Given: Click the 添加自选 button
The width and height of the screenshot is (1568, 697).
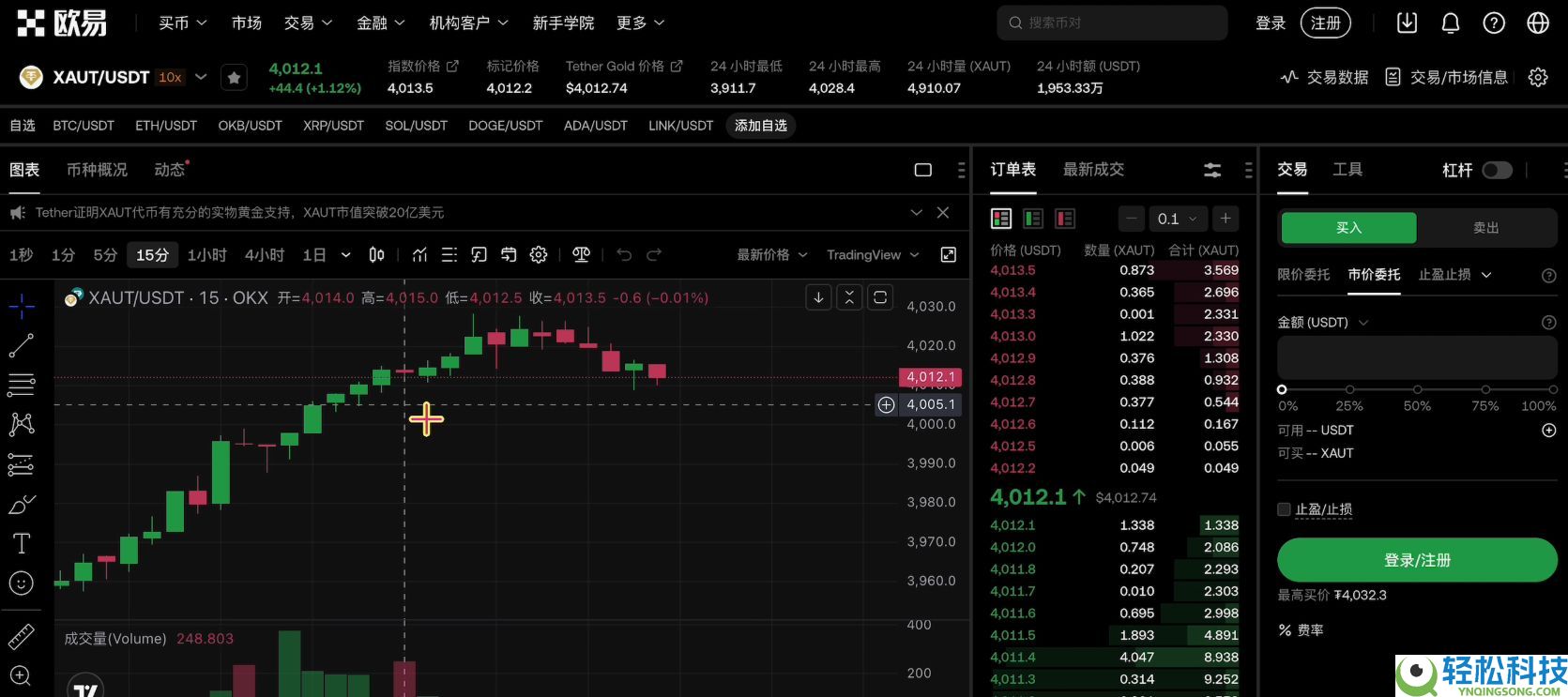Looking at the screenshot, I should click(761, 126).
